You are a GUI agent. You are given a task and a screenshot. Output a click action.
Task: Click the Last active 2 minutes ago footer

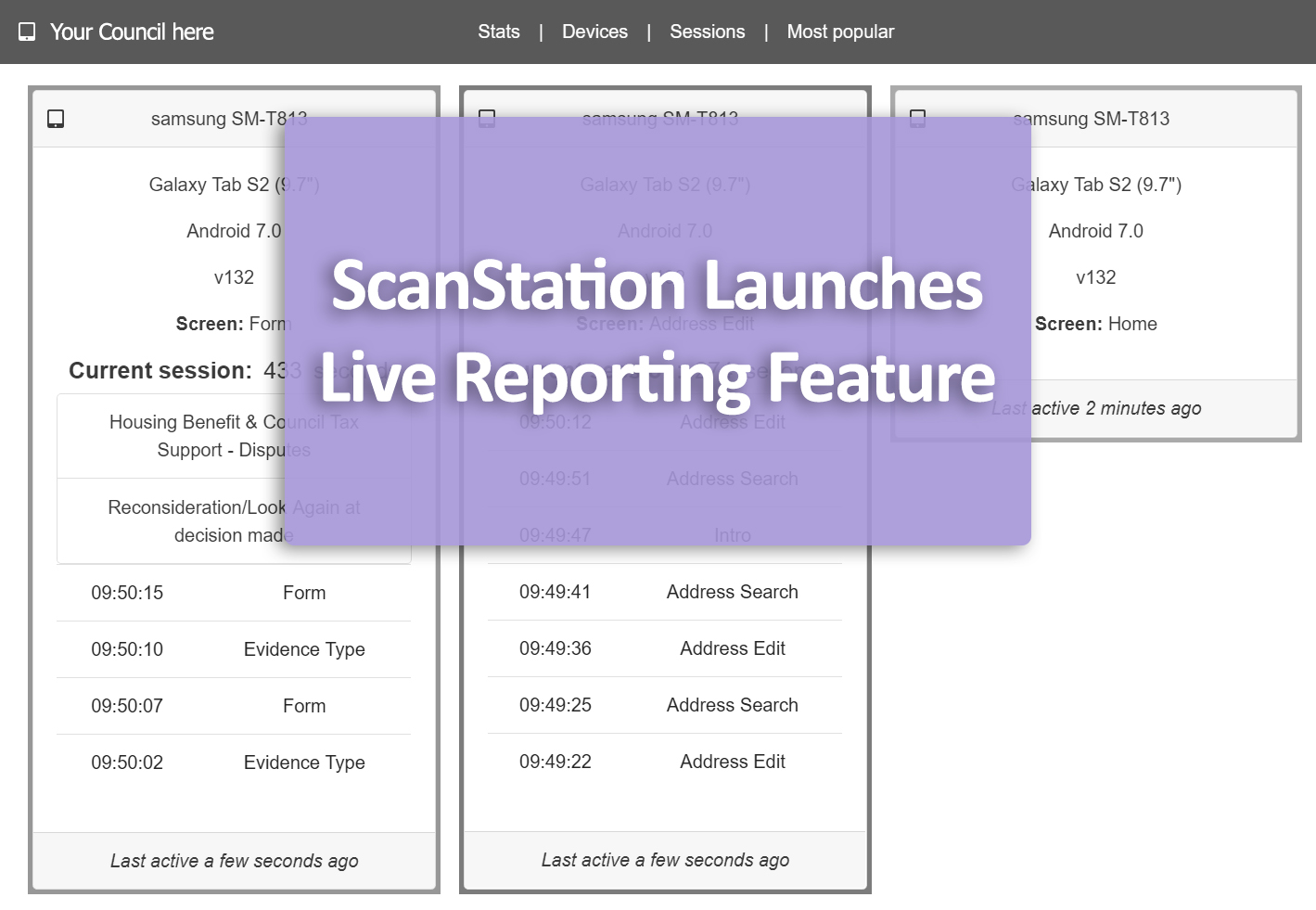coord(1096,408)
